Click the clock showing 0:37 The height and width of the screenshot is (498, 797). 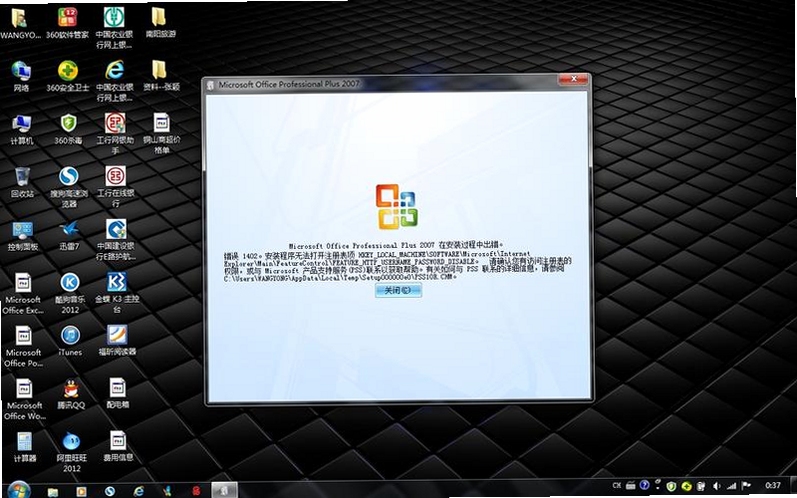(x=773, y=485)
